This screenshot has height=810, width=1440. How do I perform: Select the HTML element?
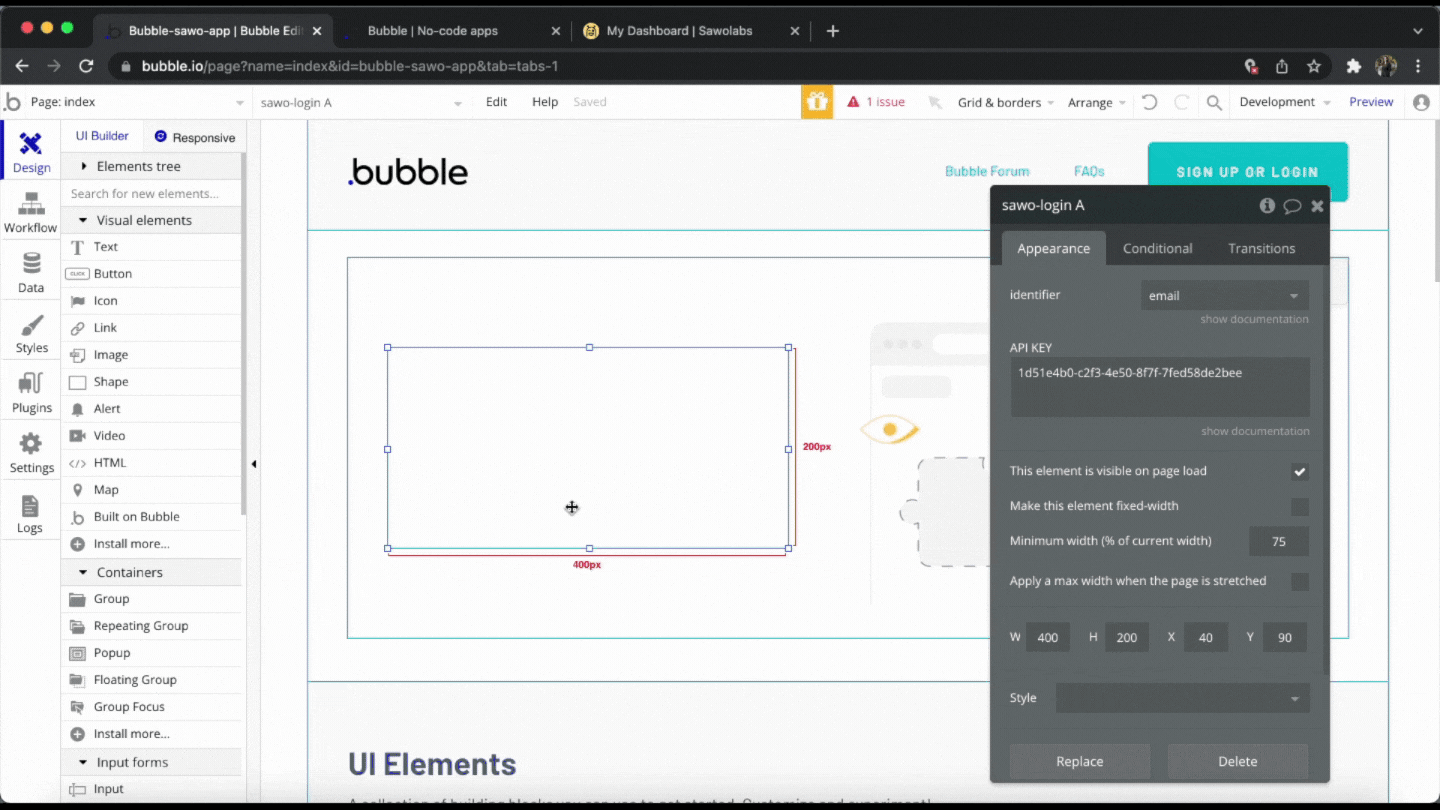(x=152, y=462)
